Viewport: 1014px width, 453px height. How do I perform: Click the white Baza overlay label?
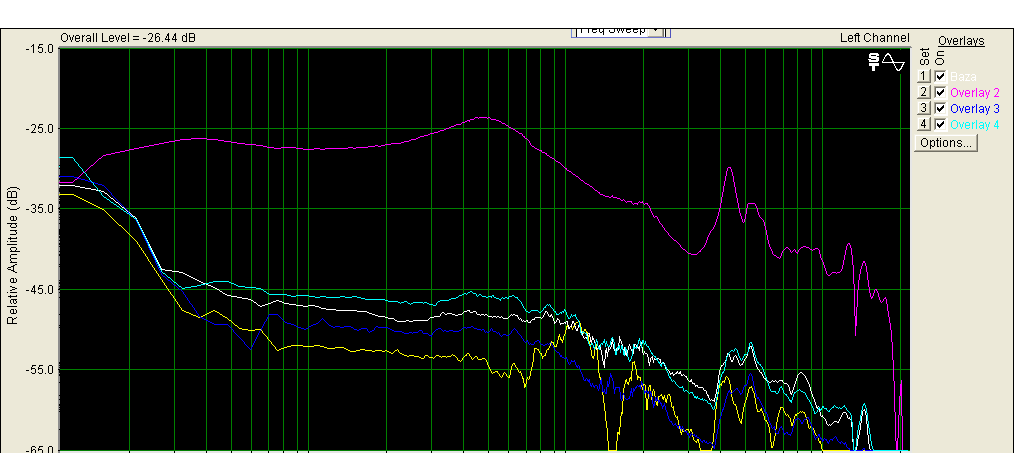[x=963, y=76]
